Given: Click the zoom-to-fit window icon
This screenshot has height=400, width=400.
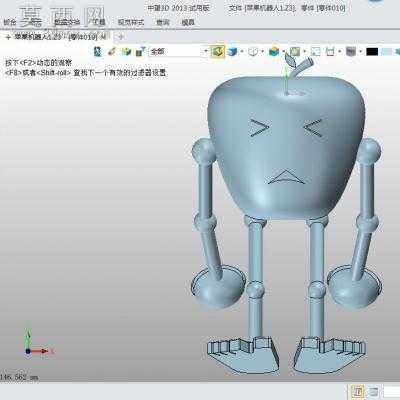Looking at the screenshot, I should click(x=315, y=52).
